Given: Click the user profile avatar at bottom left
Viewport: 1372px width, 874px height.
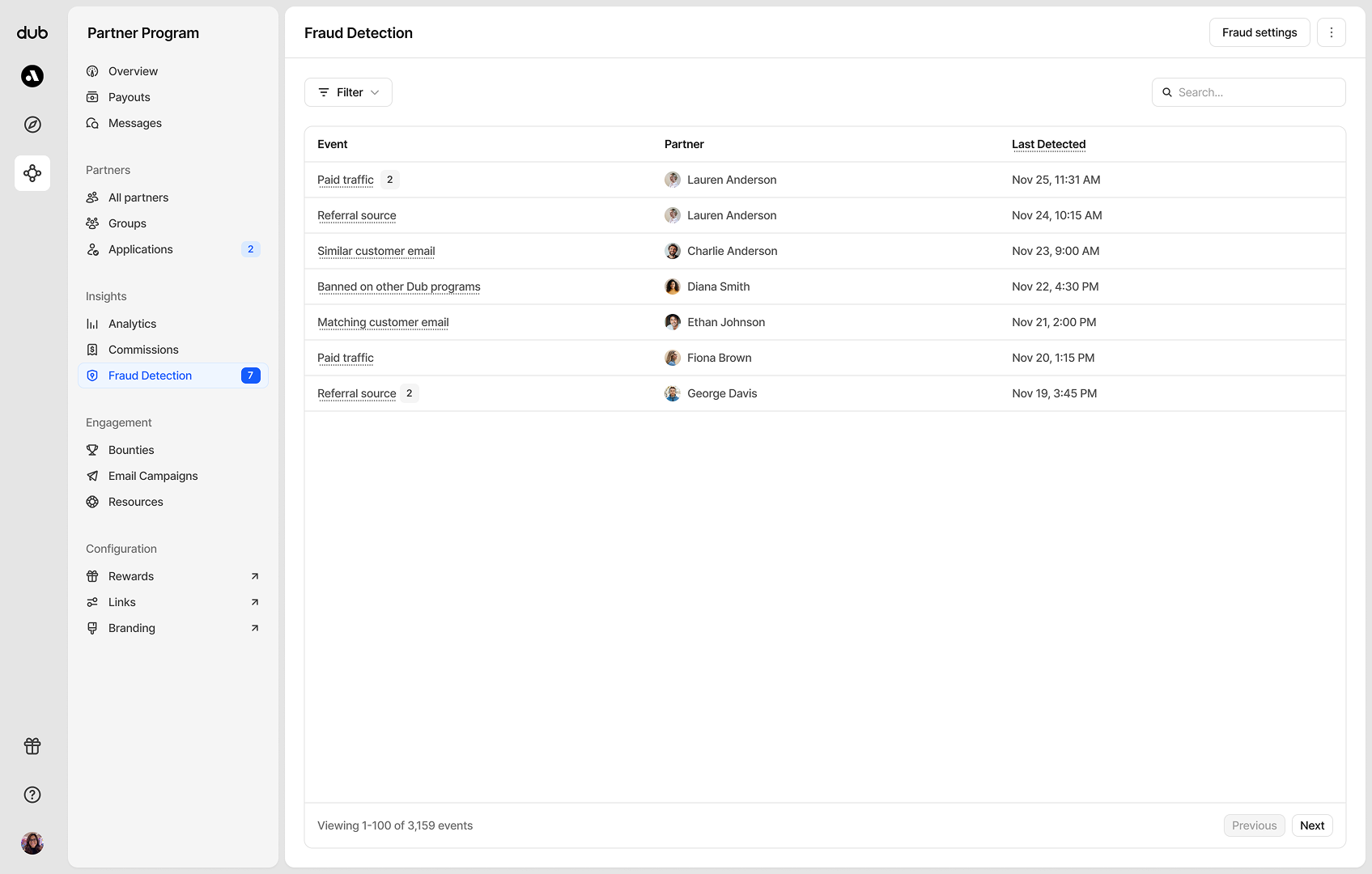Looking at the screenshot, I should coord(32,843).
